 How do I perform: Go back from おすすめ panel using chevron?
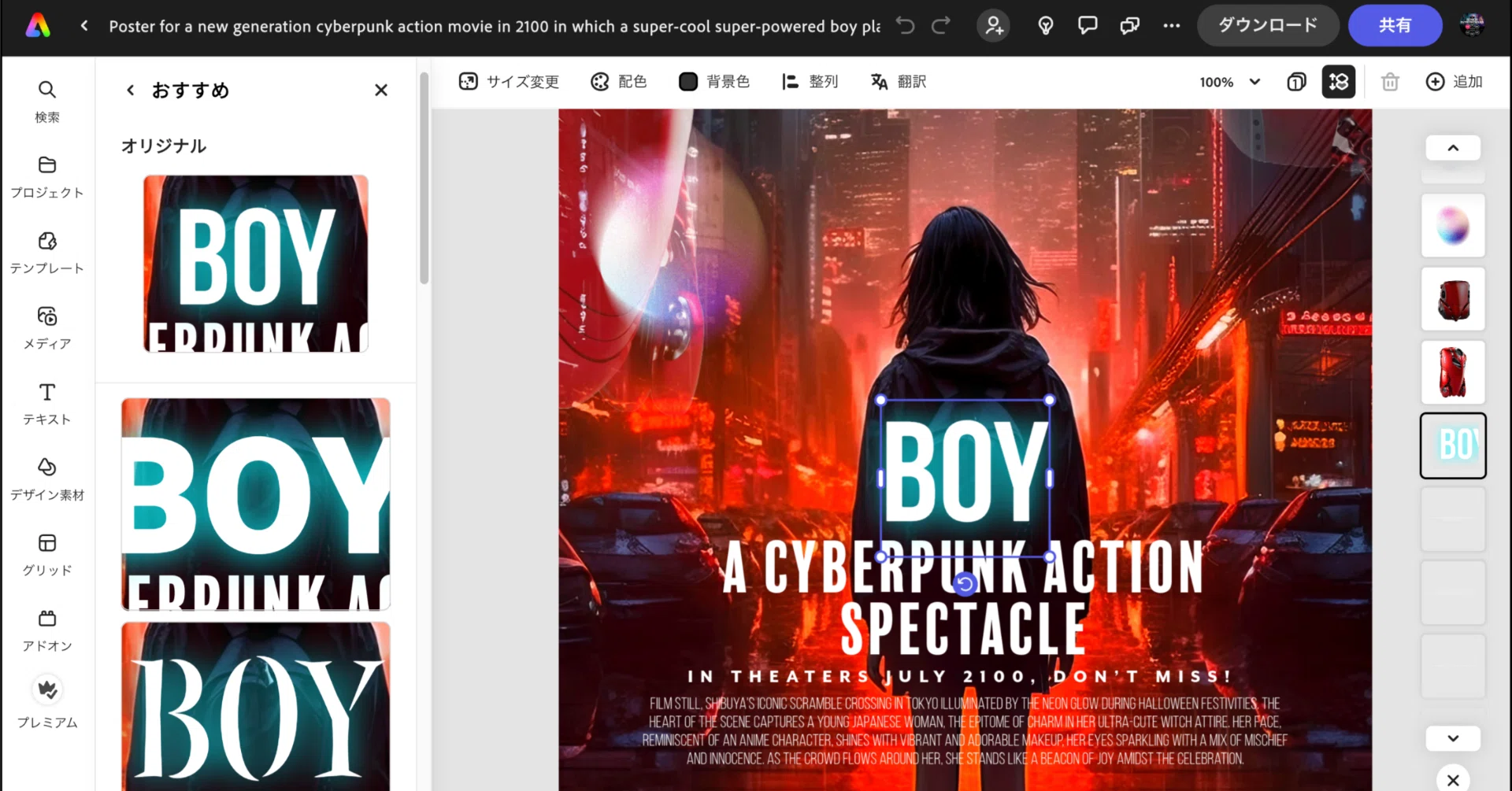[x=131, y=91]
